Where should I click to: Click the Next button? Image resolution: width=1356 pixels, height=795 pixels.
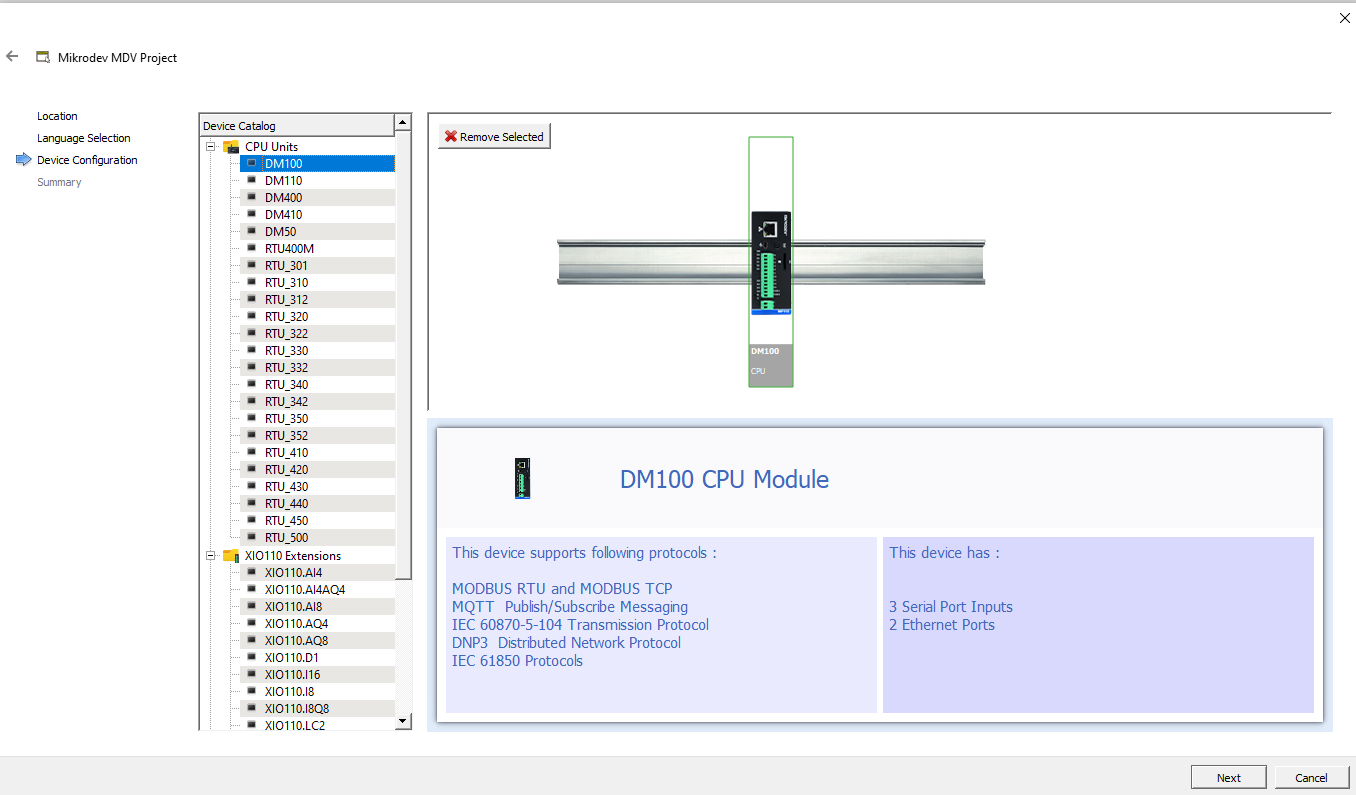1229,777
